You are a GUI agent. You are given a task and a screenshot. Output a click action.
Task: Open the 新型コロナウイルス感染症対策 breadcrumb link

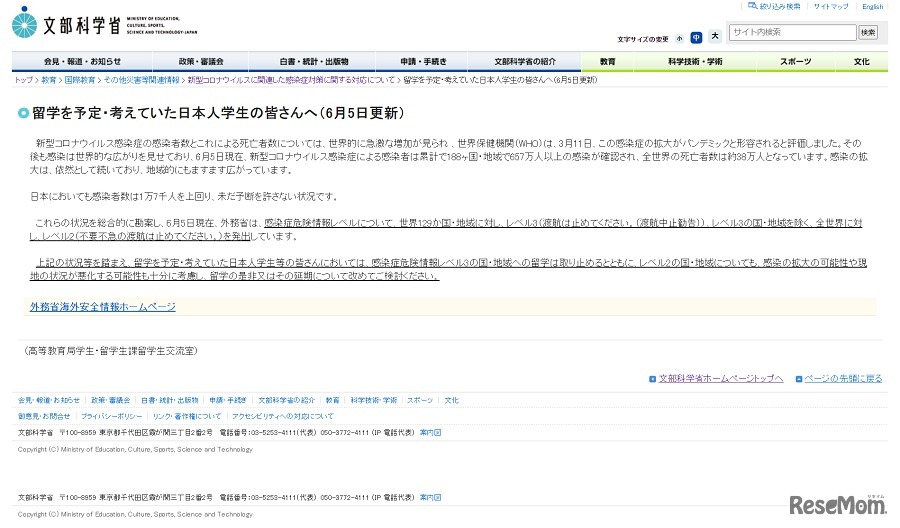[291, 80]
